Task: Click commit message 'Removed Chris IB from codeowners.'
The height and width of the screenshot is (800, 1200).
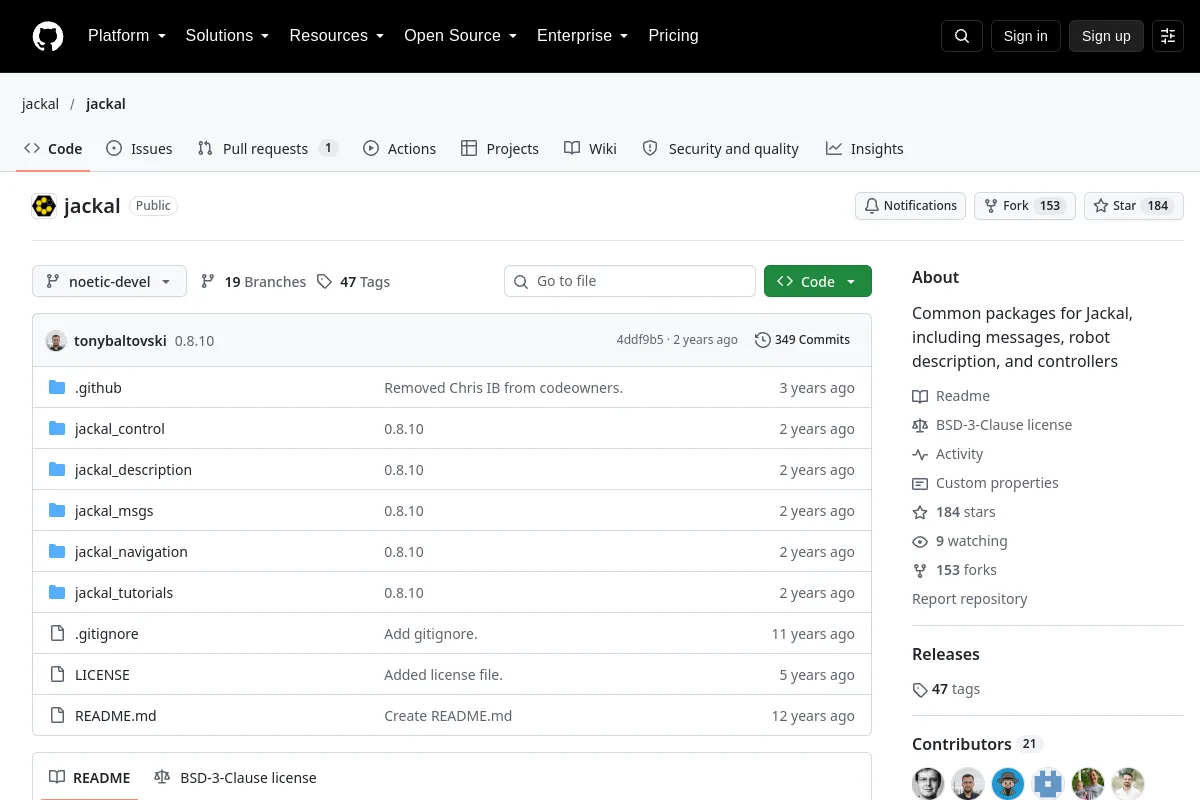Action: 503,388
